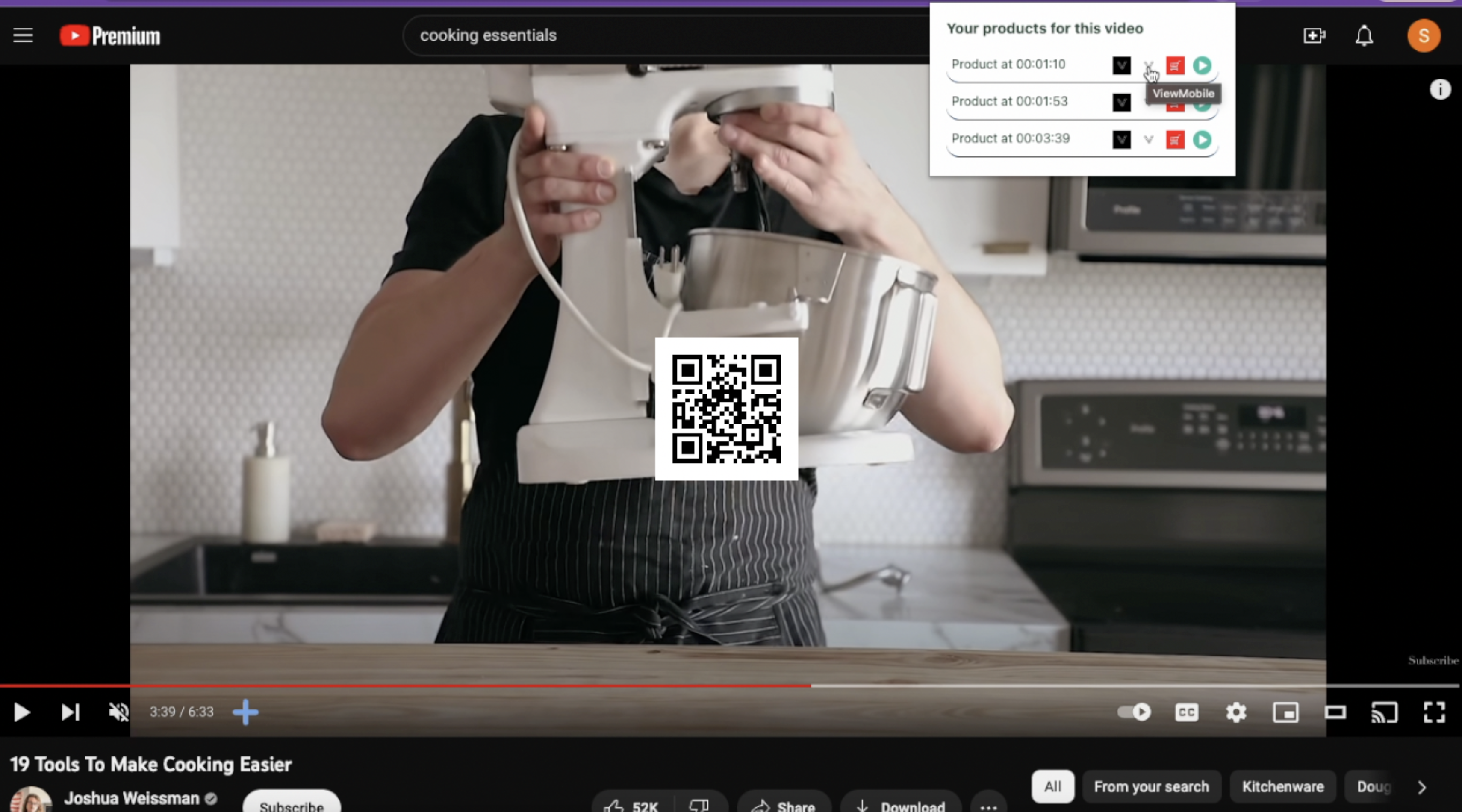Viewport: 1462px width, 812px height.
Task: Play the paused video
Action: (21, 712)
